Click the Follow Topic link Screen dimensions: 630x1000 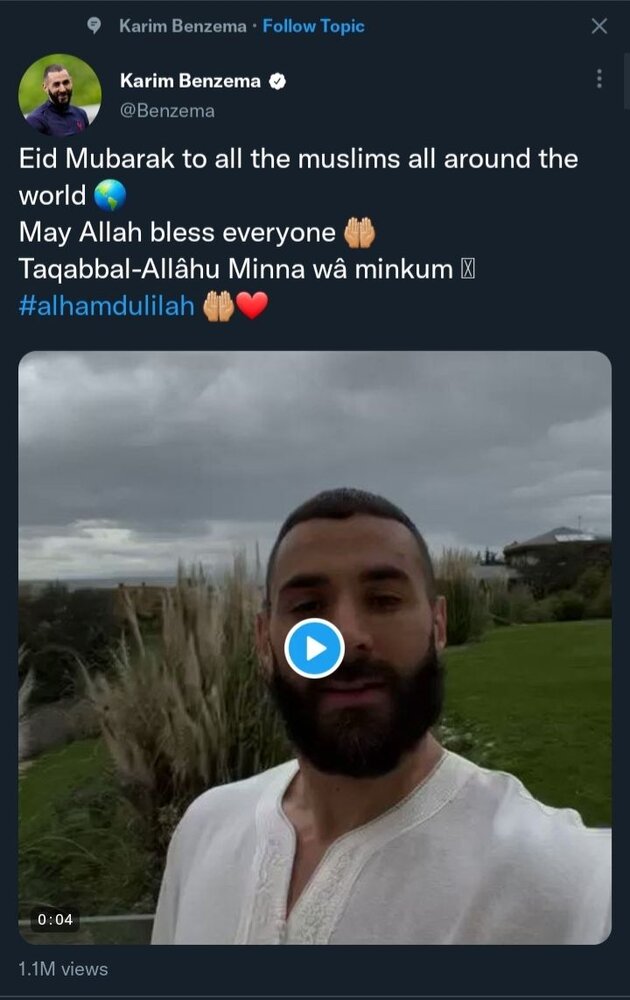click(313, 26)
